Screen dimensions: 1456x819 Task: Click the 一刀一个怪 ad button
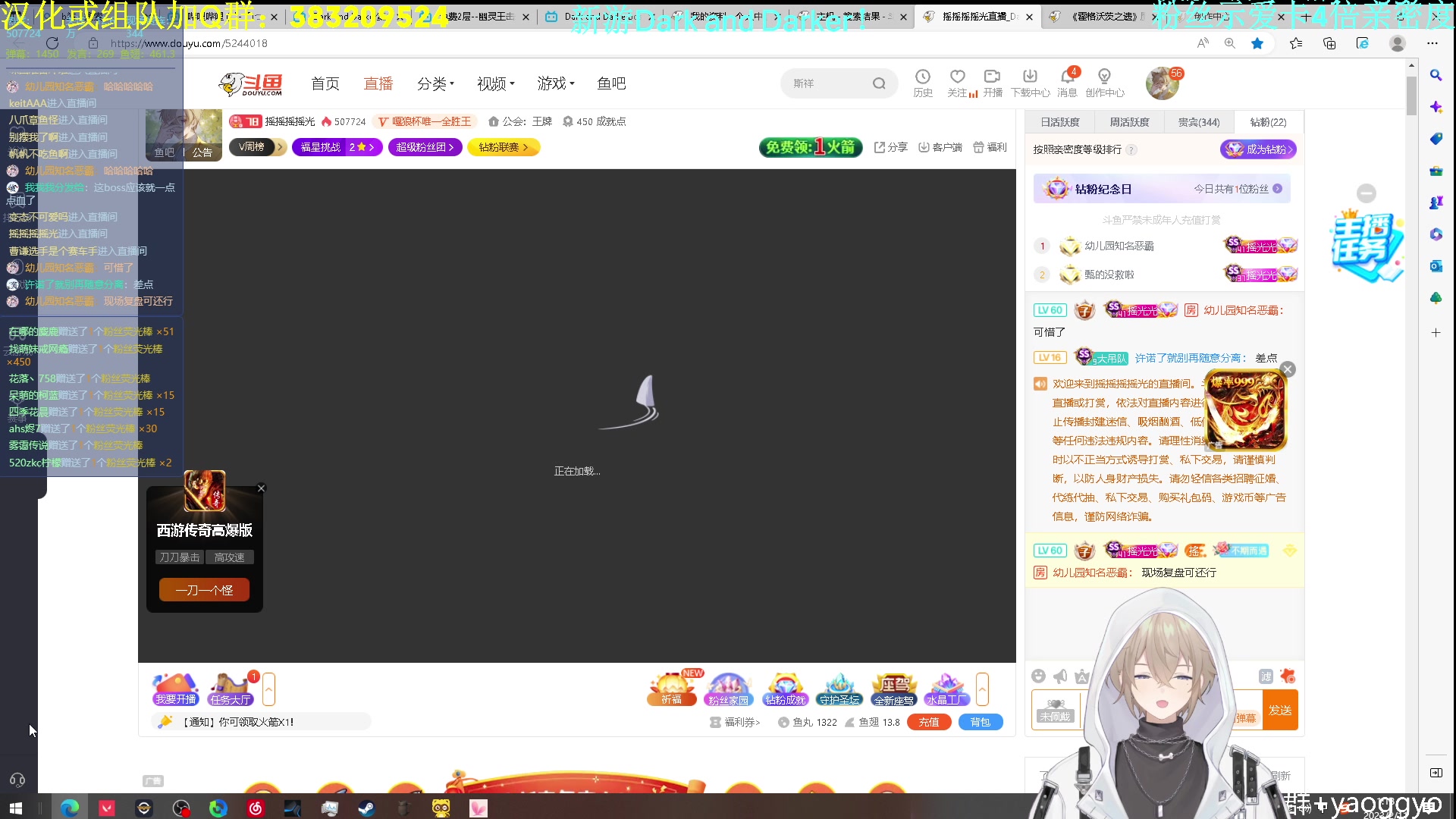coord(204,590)
